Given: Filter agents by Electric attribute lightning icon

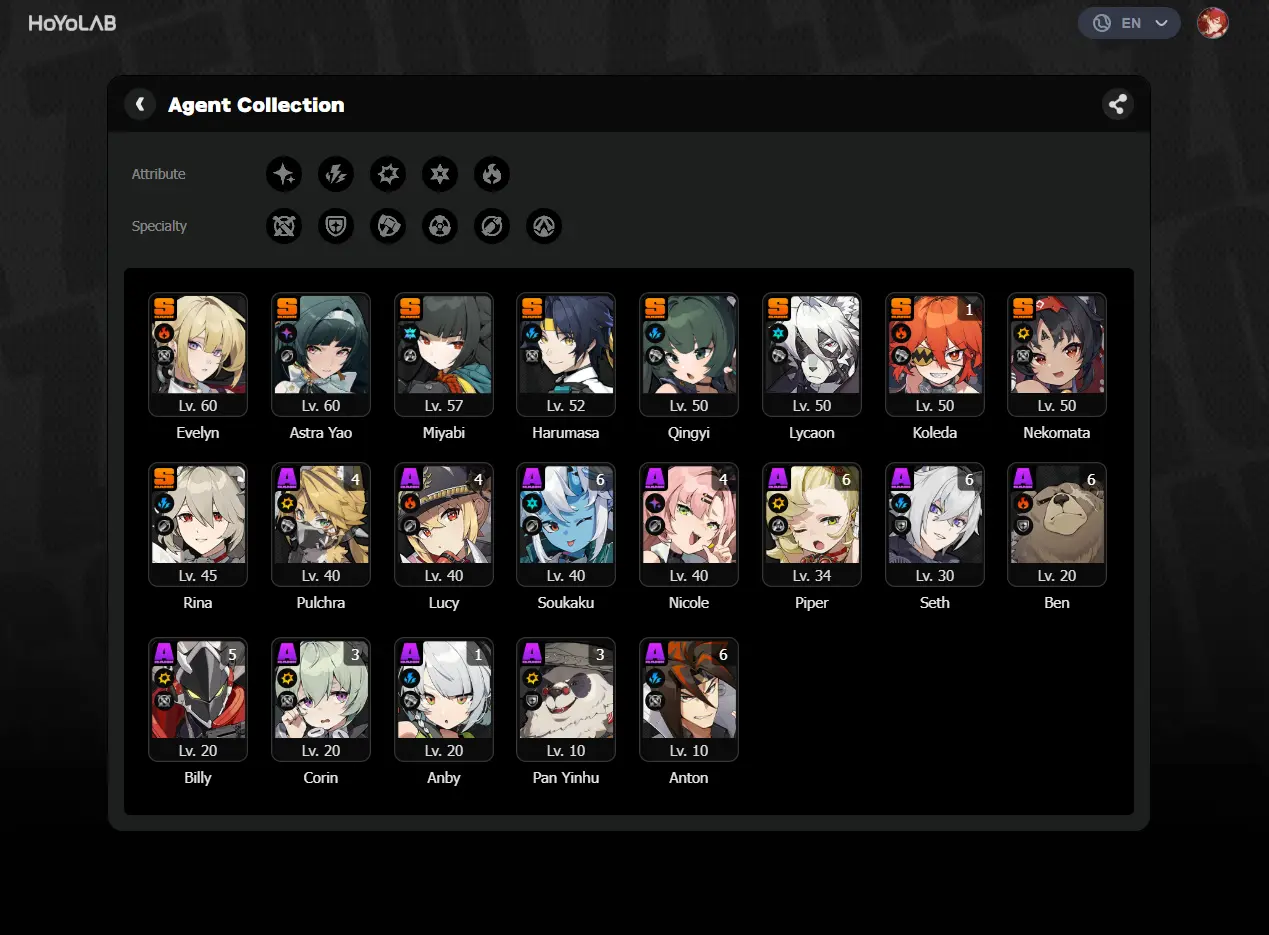Looking at the screenshot, I should [x=336, y=174].
